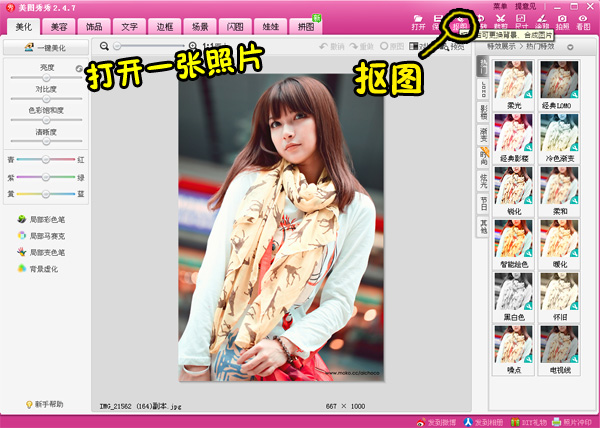The width and height of the screenshot is (600, 428).
Task: Switch to the 文字 text tab
Action: pos(130,25)
